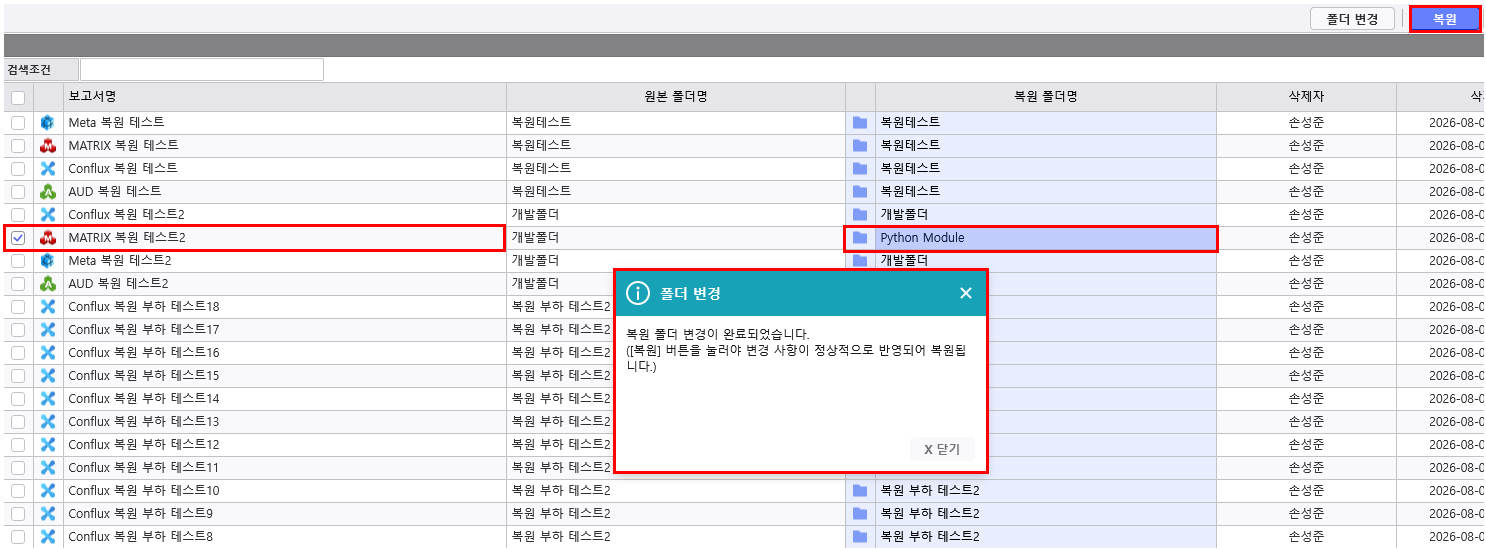The height and width of the screenshot is (550, 1486).
Task: Click the Meta 복원 테스트 report type icon
Action: [x=48, y=122]
